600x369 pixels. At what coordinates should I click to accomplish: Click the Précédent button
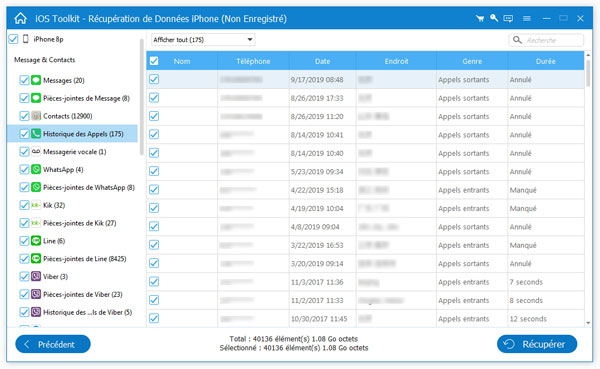tap(53, 344)
